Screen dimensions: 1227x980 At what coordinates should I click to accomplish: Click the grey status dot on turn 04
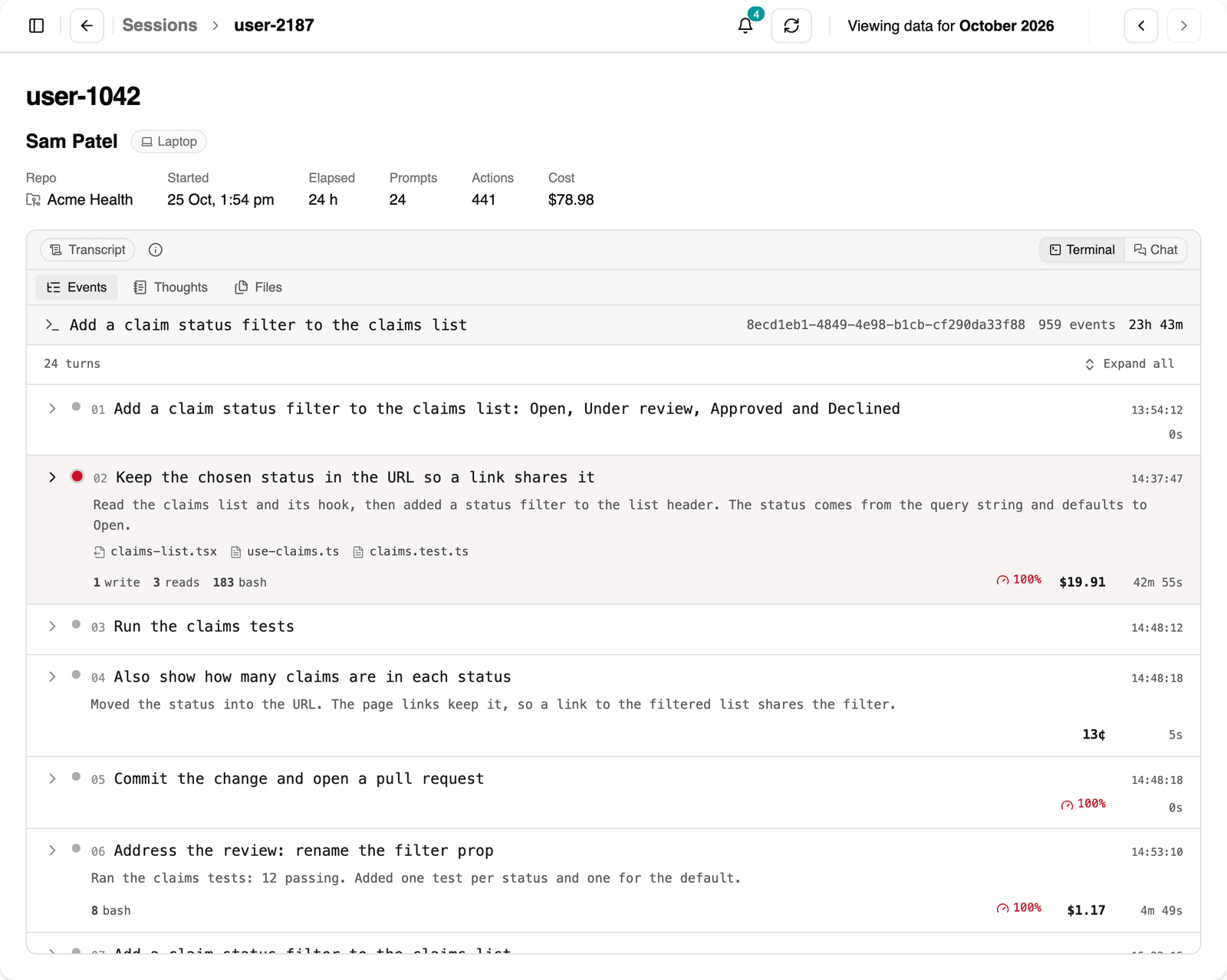[x=76, y=675]
